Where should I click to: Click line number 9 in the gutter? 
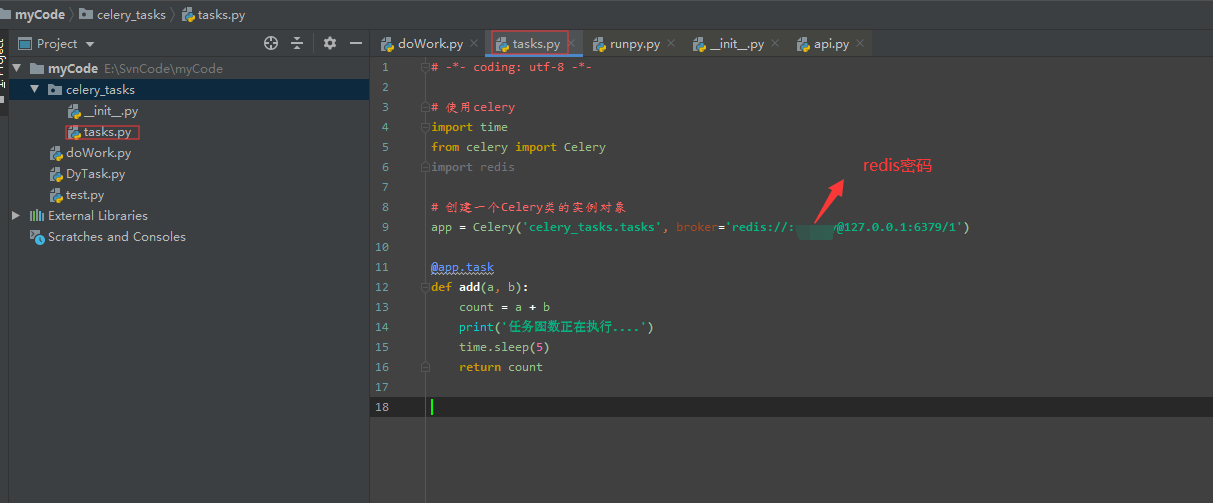[384, 227]
